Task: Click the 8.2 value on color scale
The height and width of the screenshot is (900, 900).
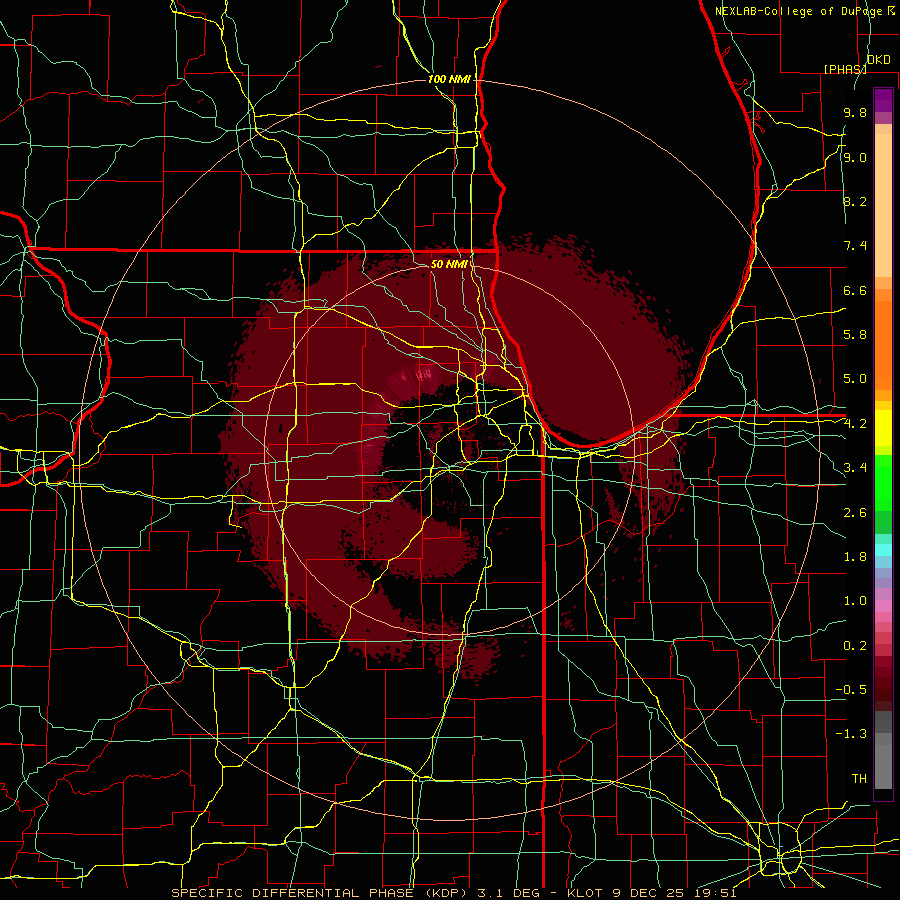Action: point(855,201)
